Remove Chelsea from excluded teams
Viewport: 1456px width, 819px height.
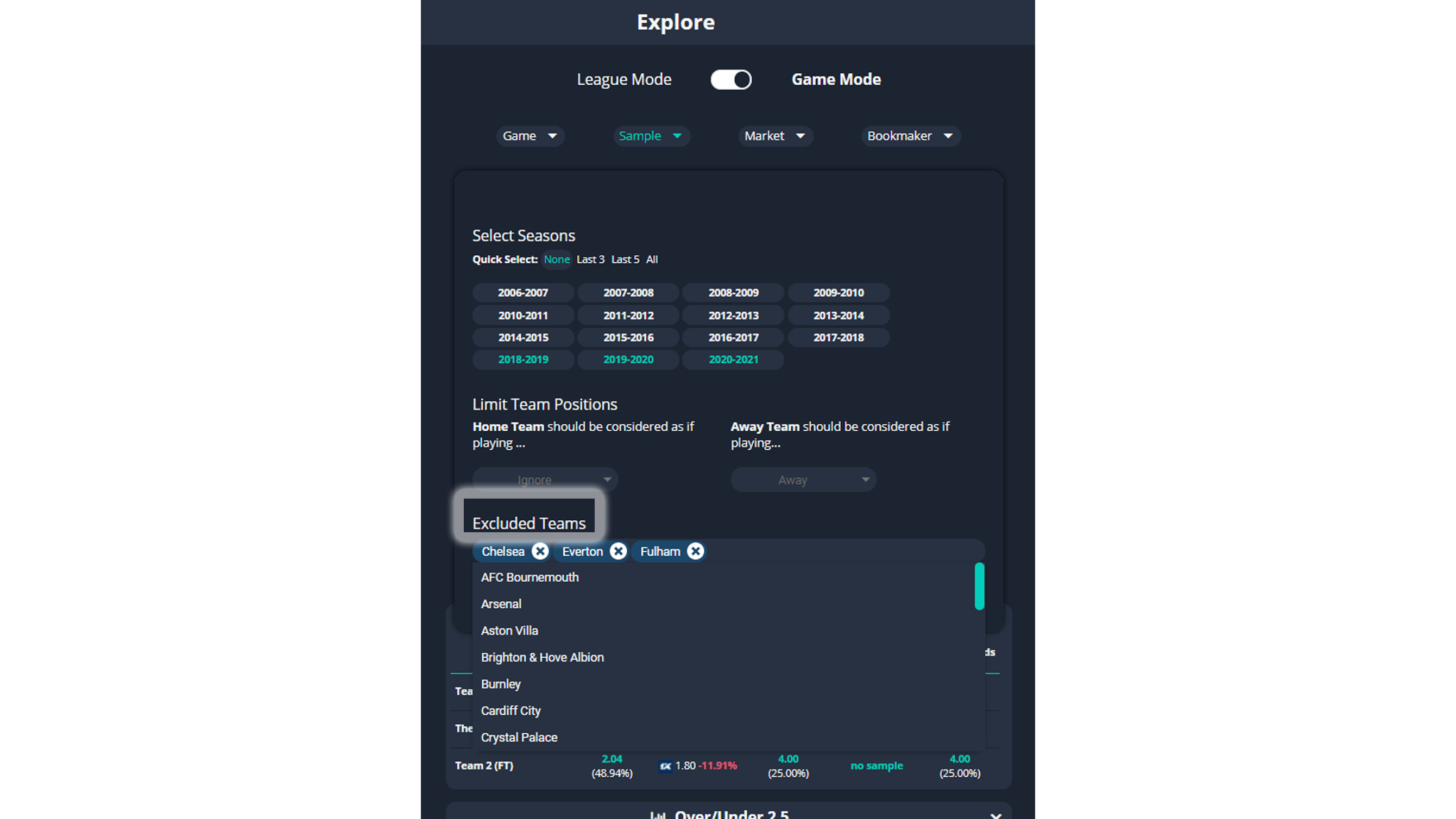(540, 552)
